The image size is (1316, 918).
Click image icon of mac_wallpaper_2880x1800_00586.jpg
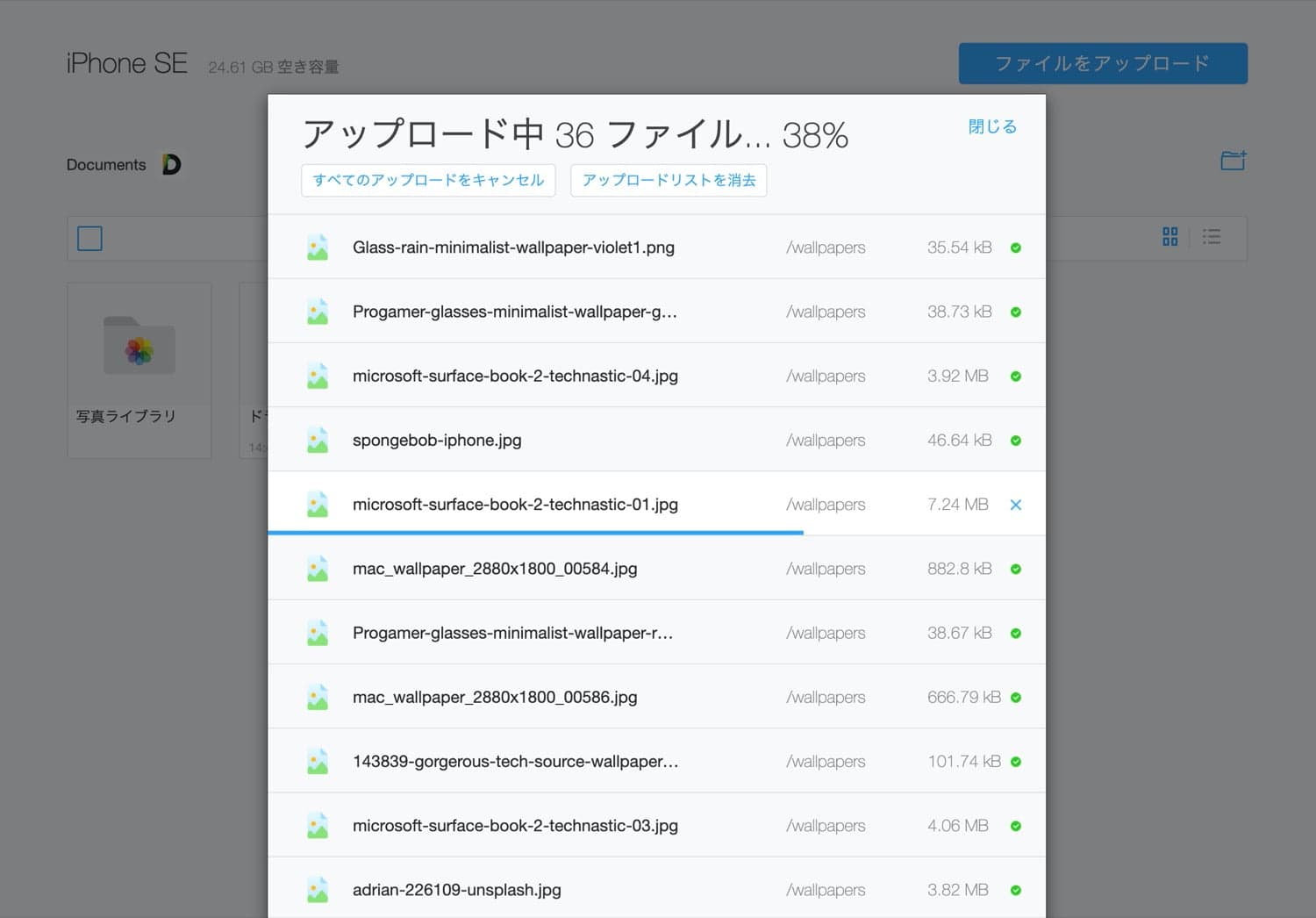318,698
